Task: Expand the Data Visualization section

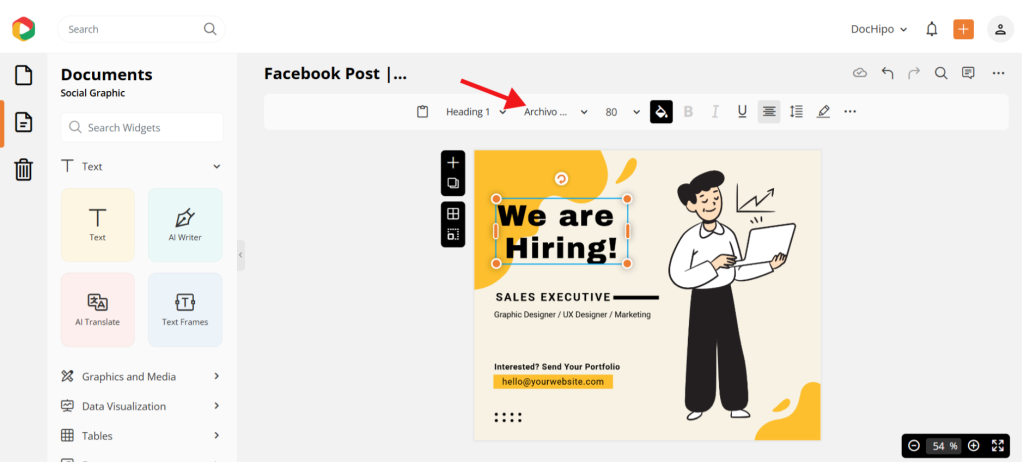Action: [x=140, y=406]
